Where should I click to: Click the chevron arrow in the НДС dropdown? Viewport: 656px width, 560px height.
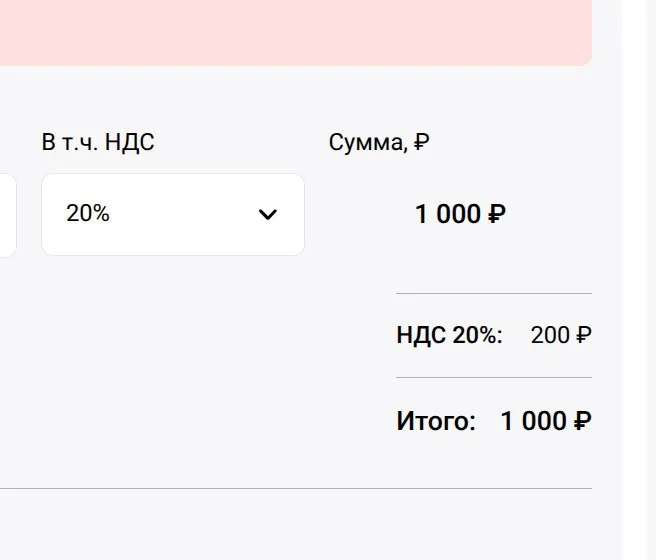coord(267,214)
